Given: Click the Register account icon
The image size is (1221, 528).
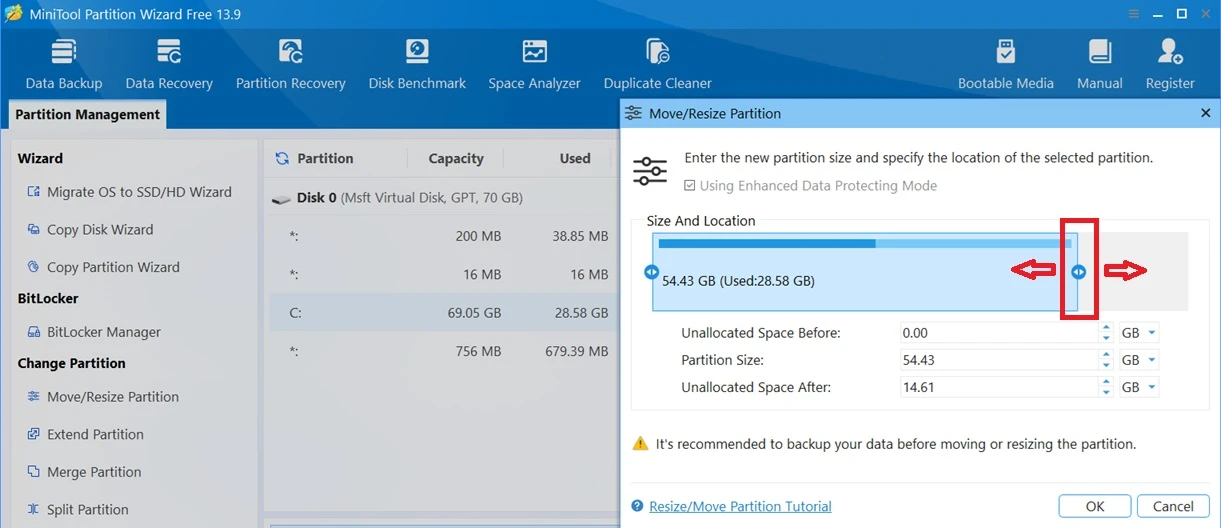Looking at the screenshot, I should point(1170,65).
